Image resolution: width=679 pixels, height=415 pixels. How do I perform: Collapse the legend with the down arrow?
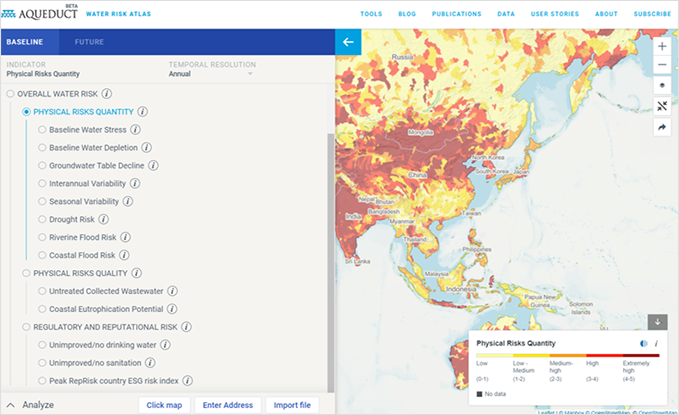tap(657, 321)
